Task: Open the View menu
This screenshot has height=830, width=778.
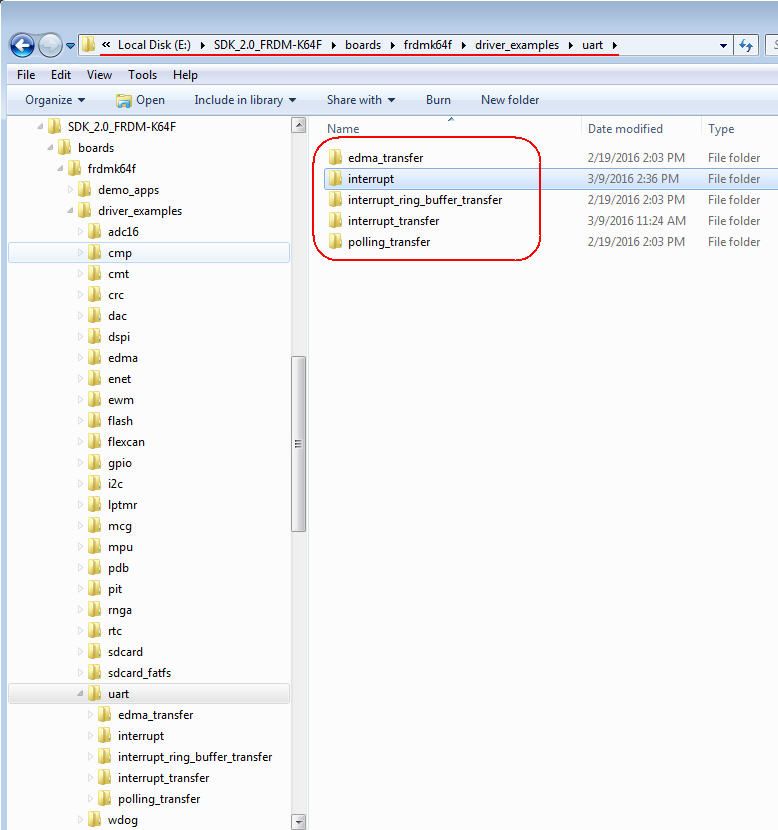Action: point(99,75)
